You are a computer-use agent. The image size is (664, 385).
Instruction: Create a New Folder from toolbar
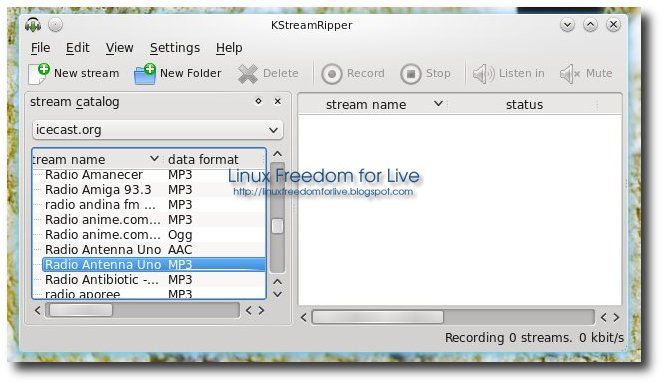[177, 74]
